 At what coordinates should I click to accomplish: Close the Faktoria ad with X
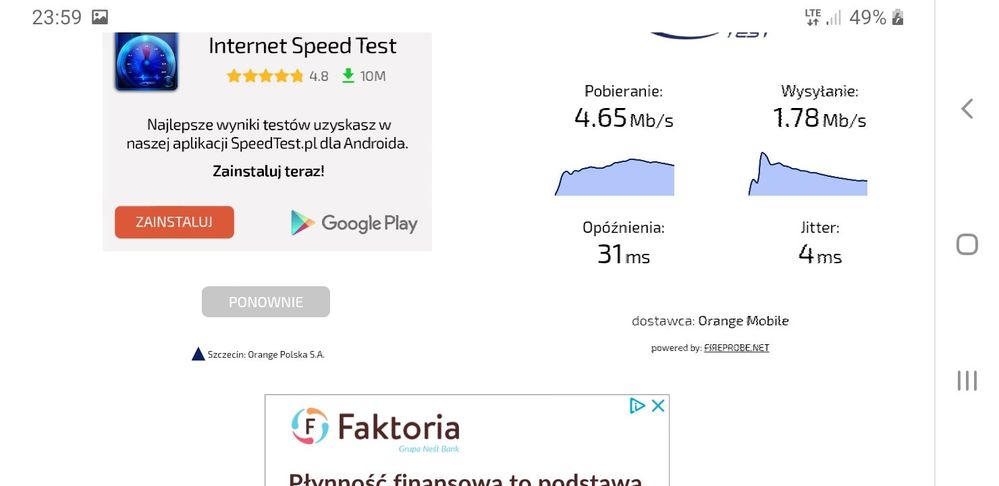point(658,405)
